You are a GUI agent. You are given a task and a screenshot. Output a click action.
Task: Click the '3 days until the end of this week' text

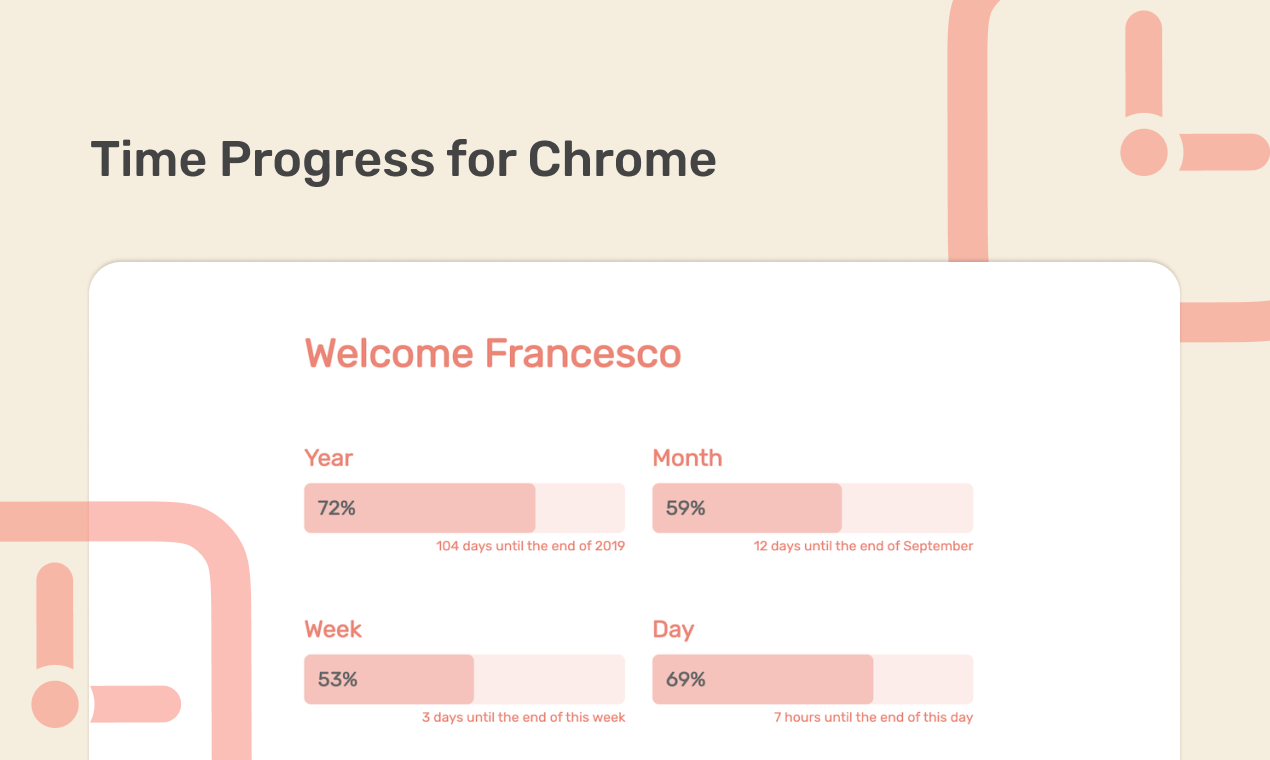point(522,717)
